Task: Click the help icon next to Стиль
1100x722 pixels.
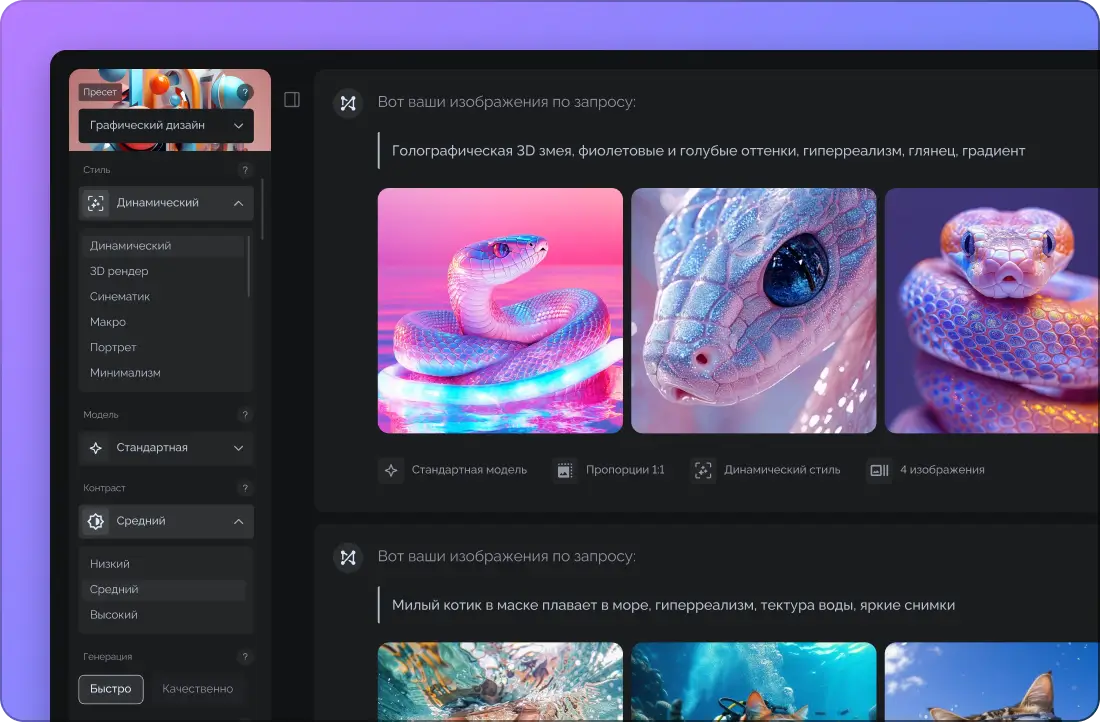Action: coord(245,170)
